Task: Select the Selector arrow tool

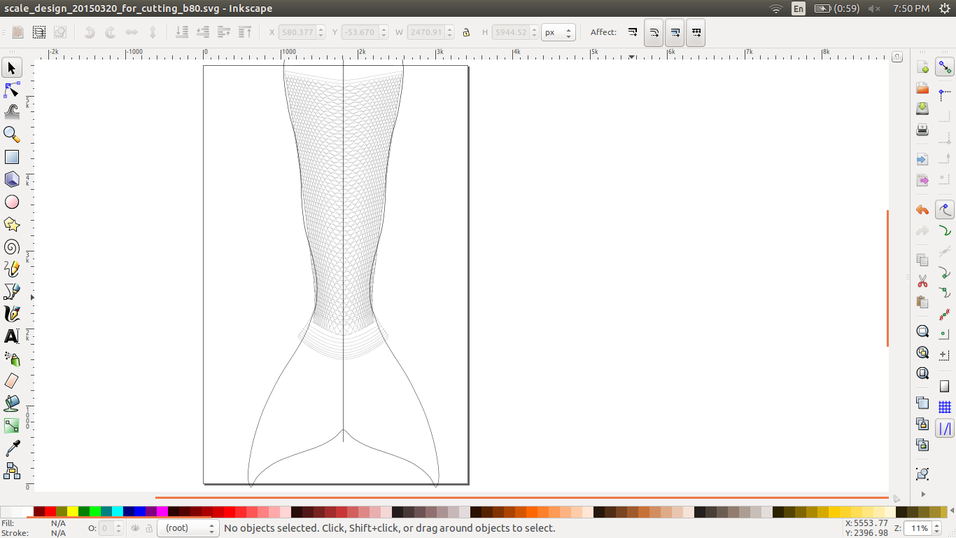Action: pos(12,68)
